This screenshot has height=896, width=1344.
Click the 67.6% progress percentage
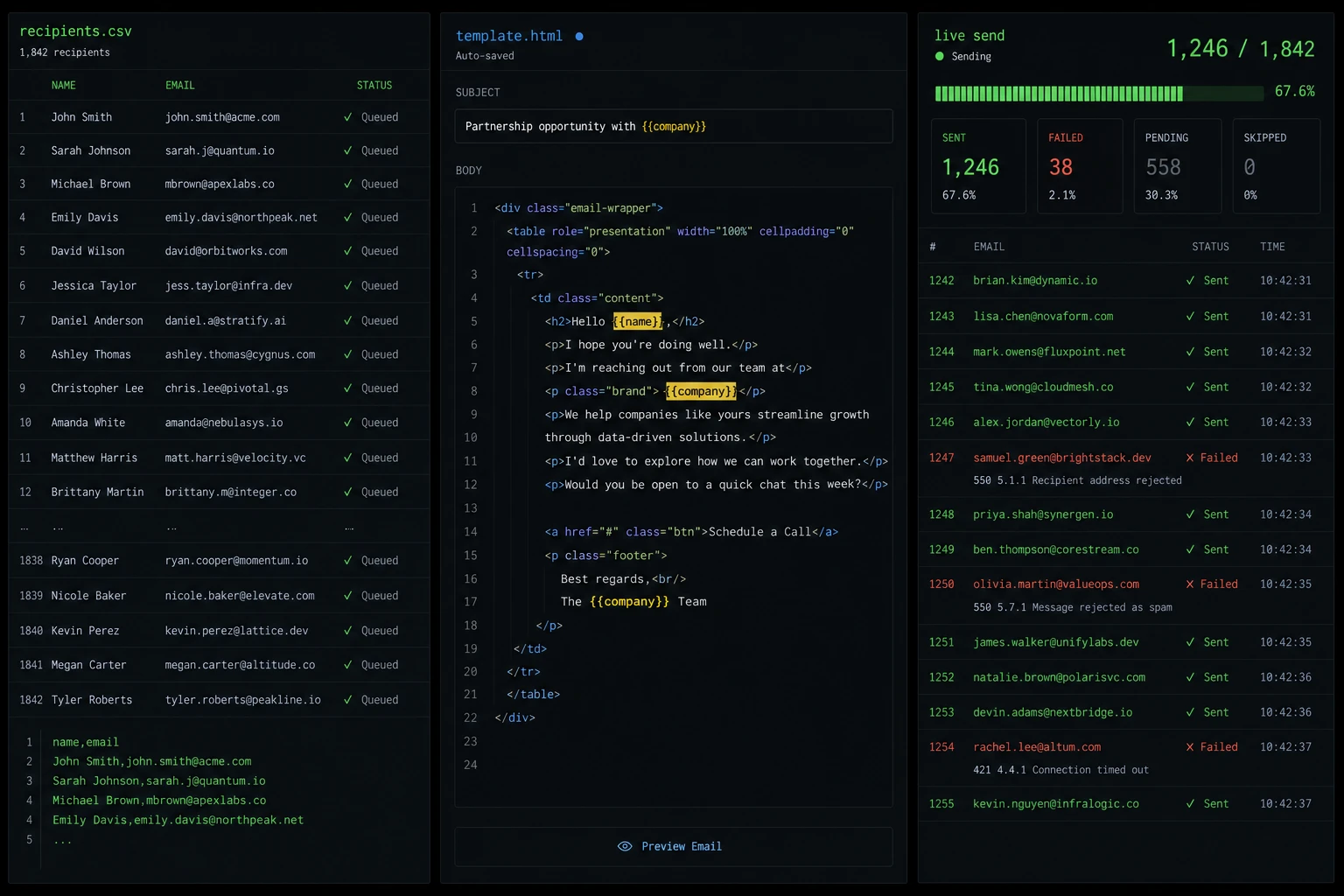pos(1295,91)
